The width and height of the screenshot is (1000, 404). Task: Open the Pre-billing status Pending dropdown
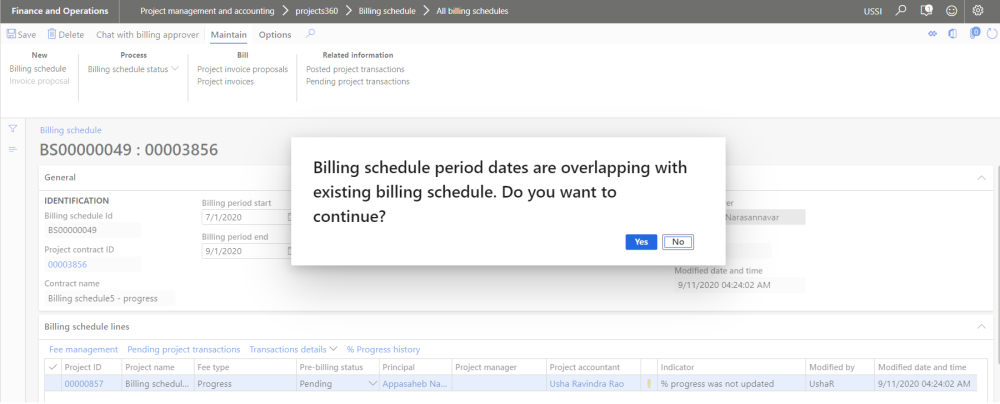(371, 383)
